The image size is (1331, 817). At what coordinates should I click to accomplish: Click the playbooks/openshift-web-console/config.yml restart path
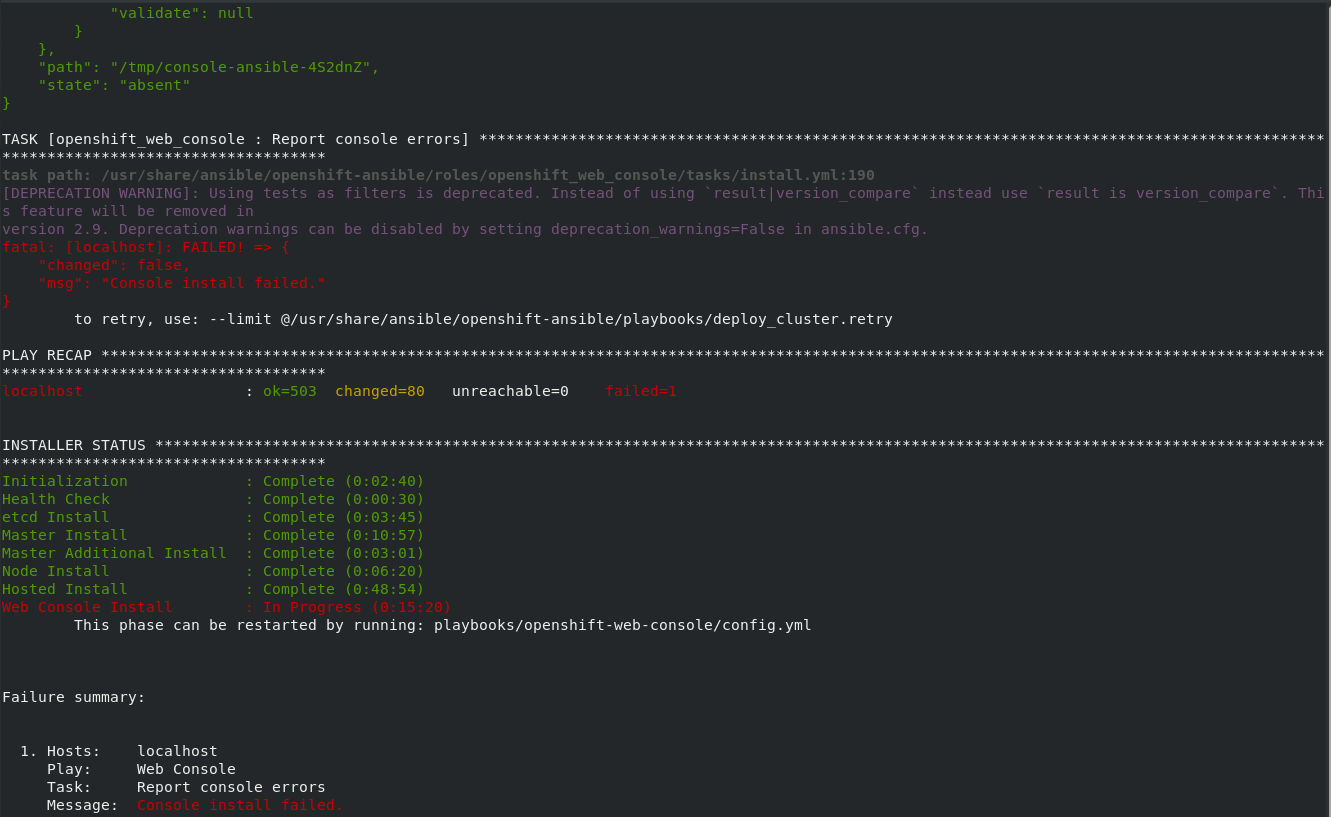tap(622, 625)
